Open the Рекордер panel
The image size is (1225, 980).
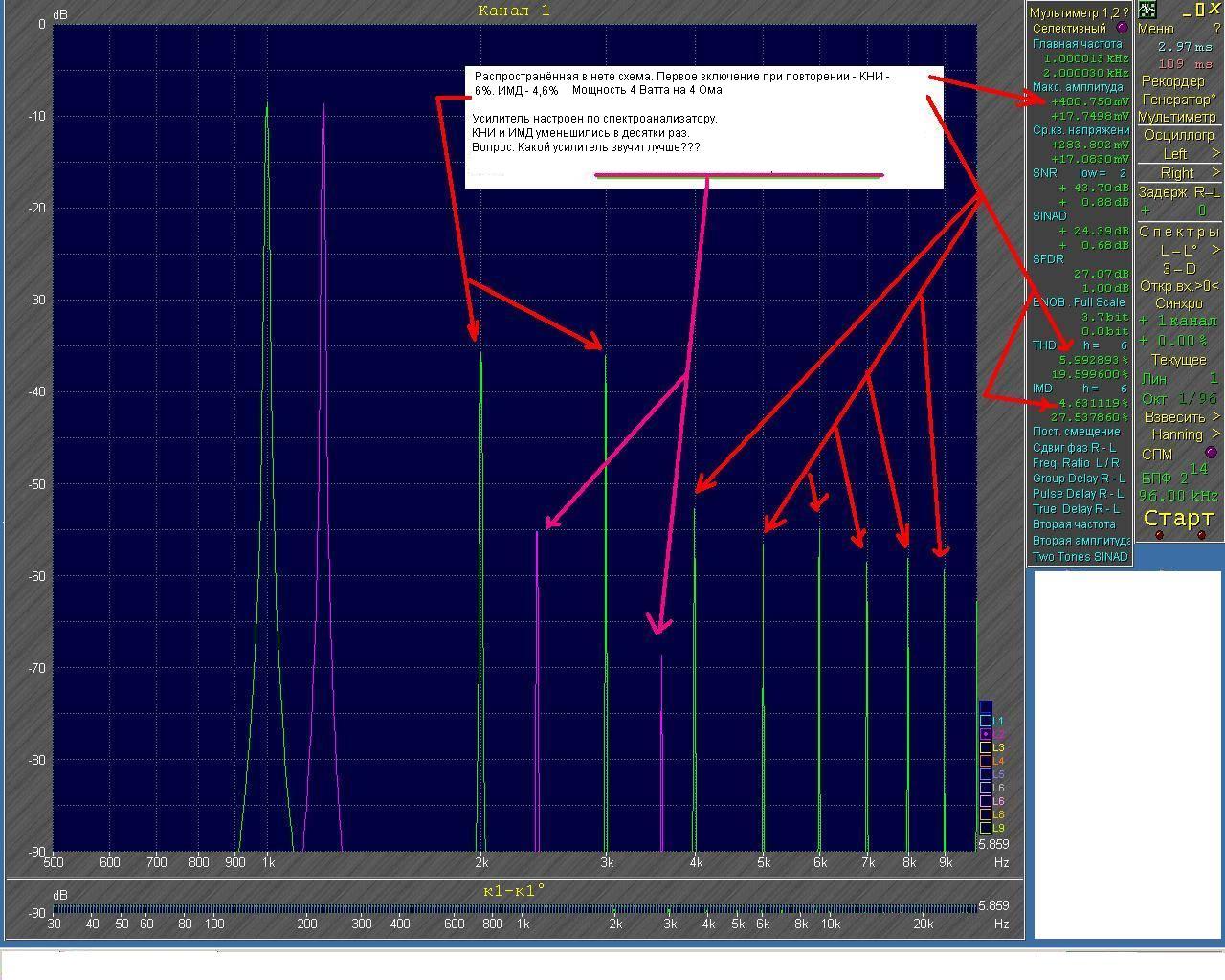[x=1173, y=81]
